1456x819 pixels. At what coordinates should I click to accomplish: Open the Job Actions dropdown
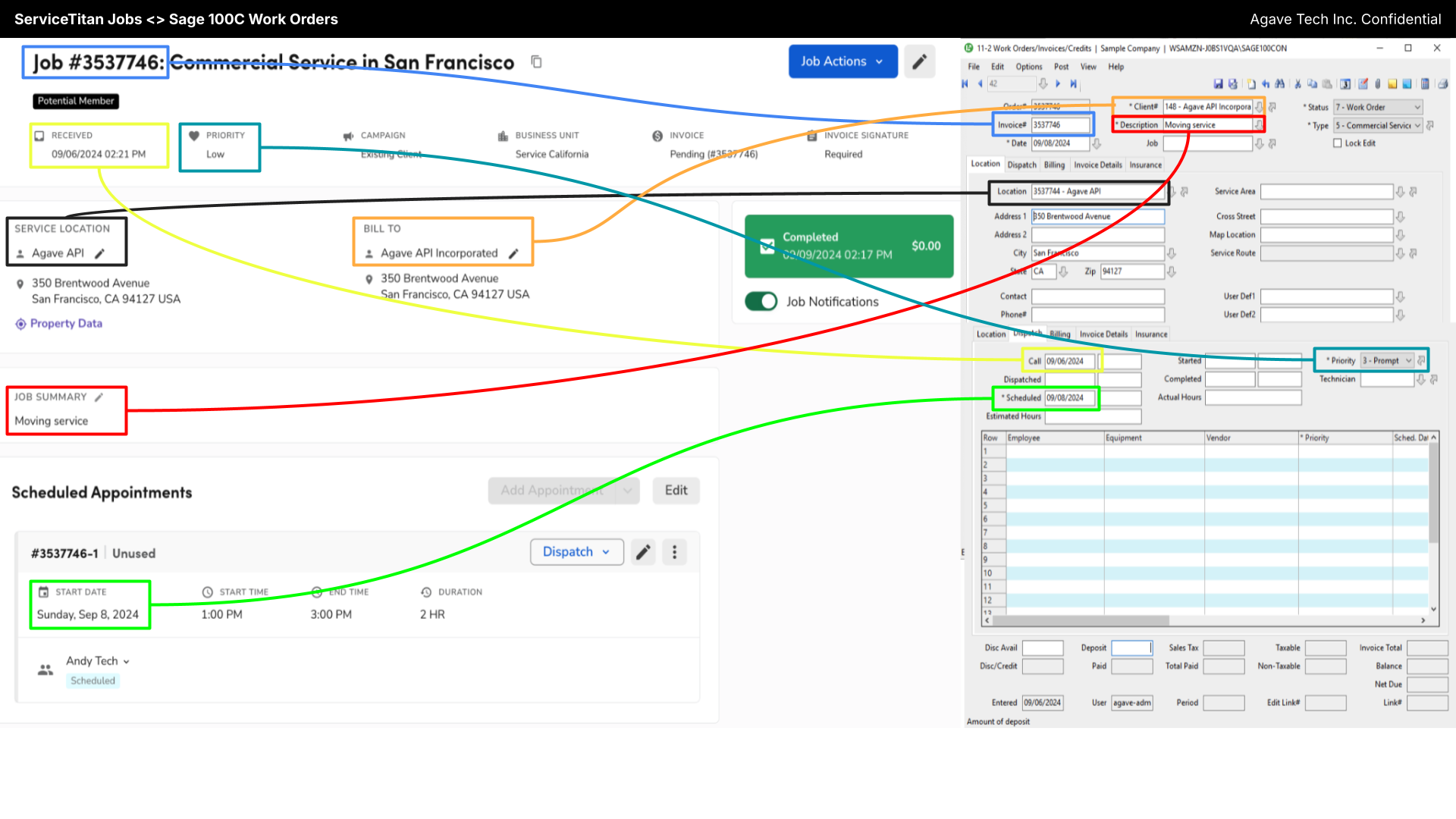pyautogui.click(x=843, y=61)
